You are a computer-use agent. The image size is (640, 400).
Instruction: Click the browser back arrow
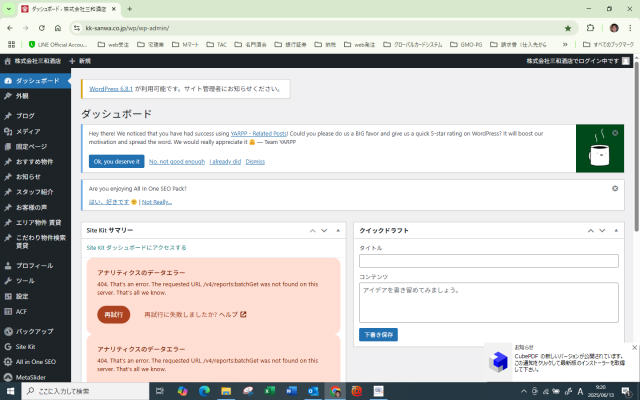click(x=10, y=28)
